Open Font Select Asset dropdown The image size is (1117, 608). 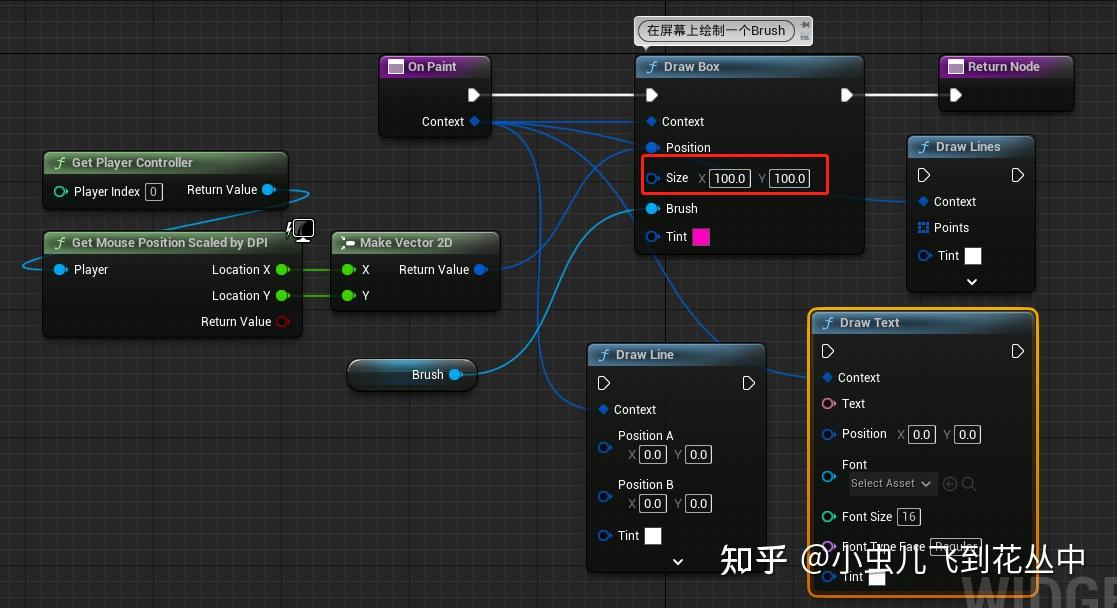pyautogui.click(x=891, y=483)
